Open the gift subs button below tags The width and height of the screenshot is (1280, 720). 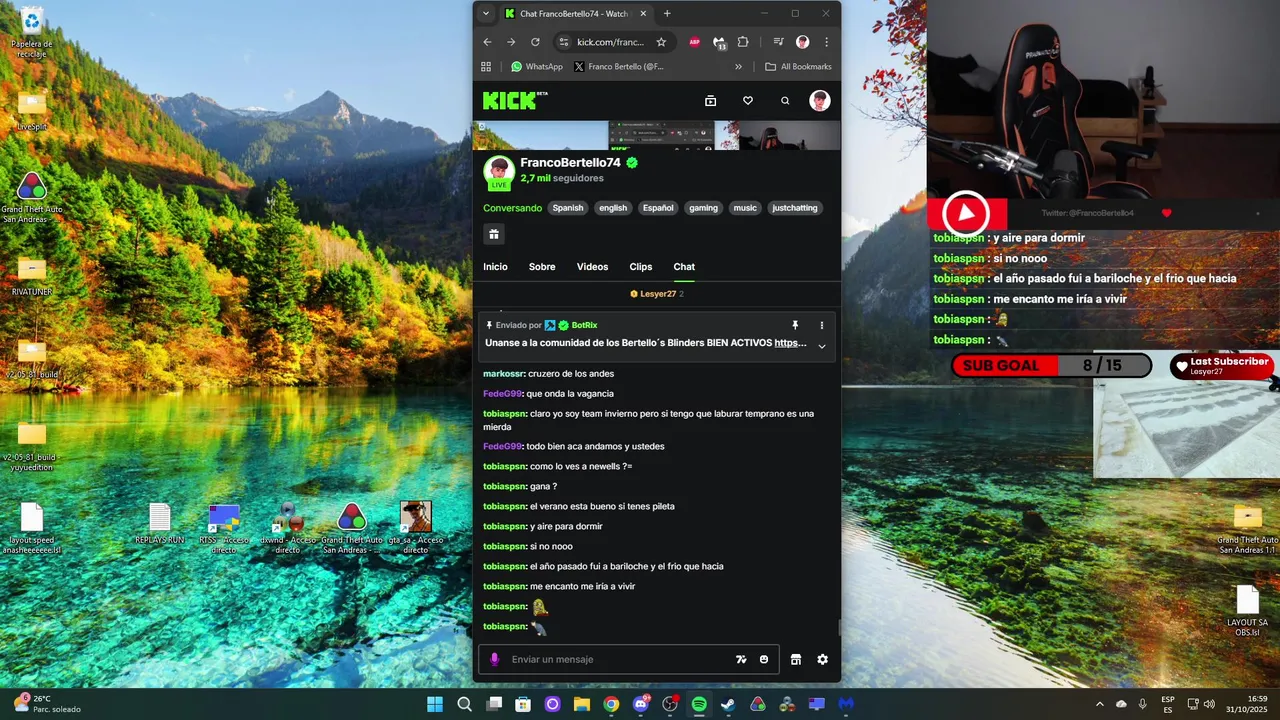(494, 234)
